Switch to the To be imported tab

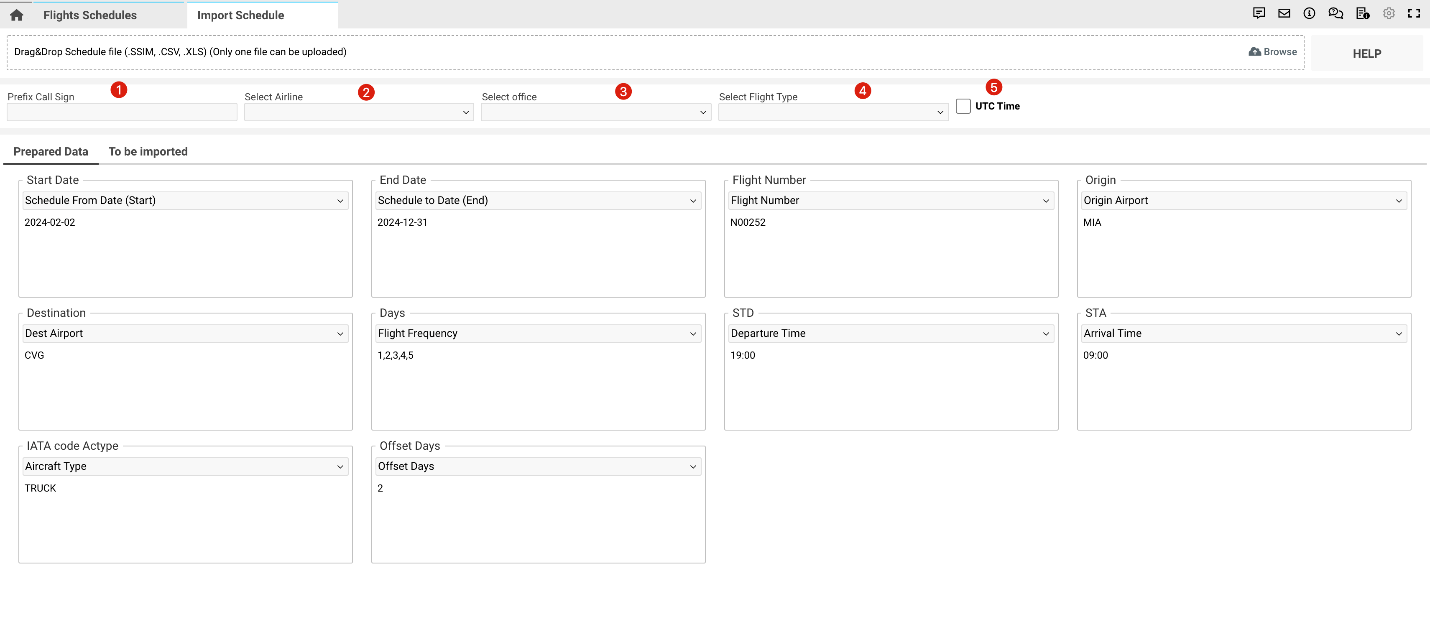tap(148, 152)
